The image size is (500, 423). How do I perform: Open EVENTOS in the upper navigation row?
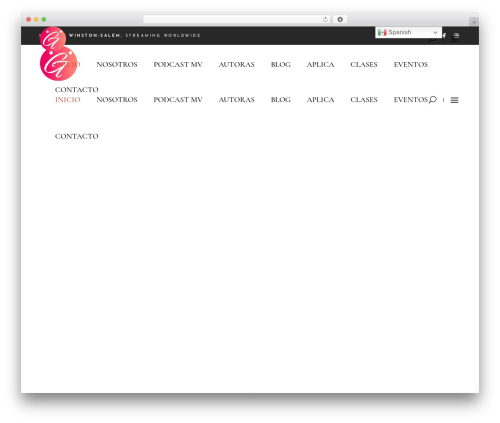coord(411,64)
